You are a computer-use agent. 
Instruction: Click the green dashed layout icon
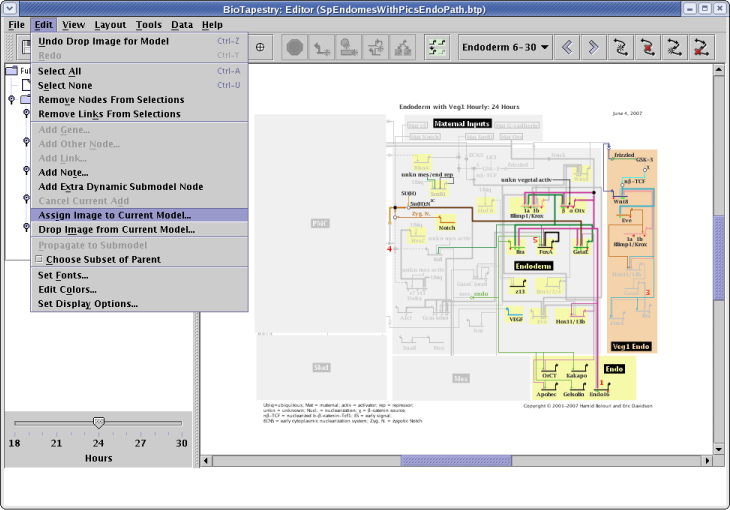pyautogui.click(x=436, y=47)
